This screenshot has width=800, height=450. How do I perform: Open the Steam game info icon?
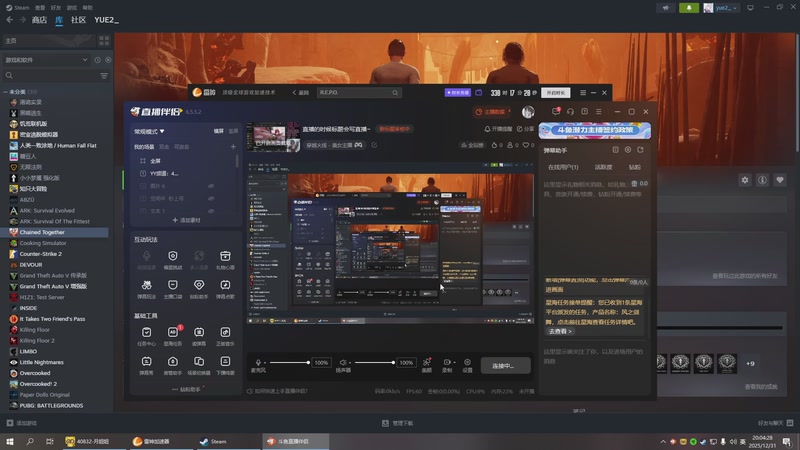point(762,180)
